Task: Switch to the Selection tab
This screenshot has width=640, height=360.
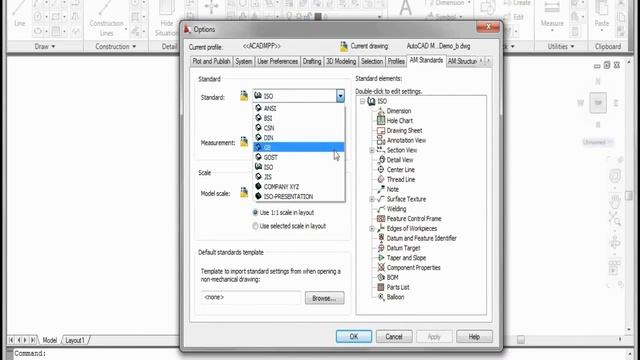Action: coord(372,61)
